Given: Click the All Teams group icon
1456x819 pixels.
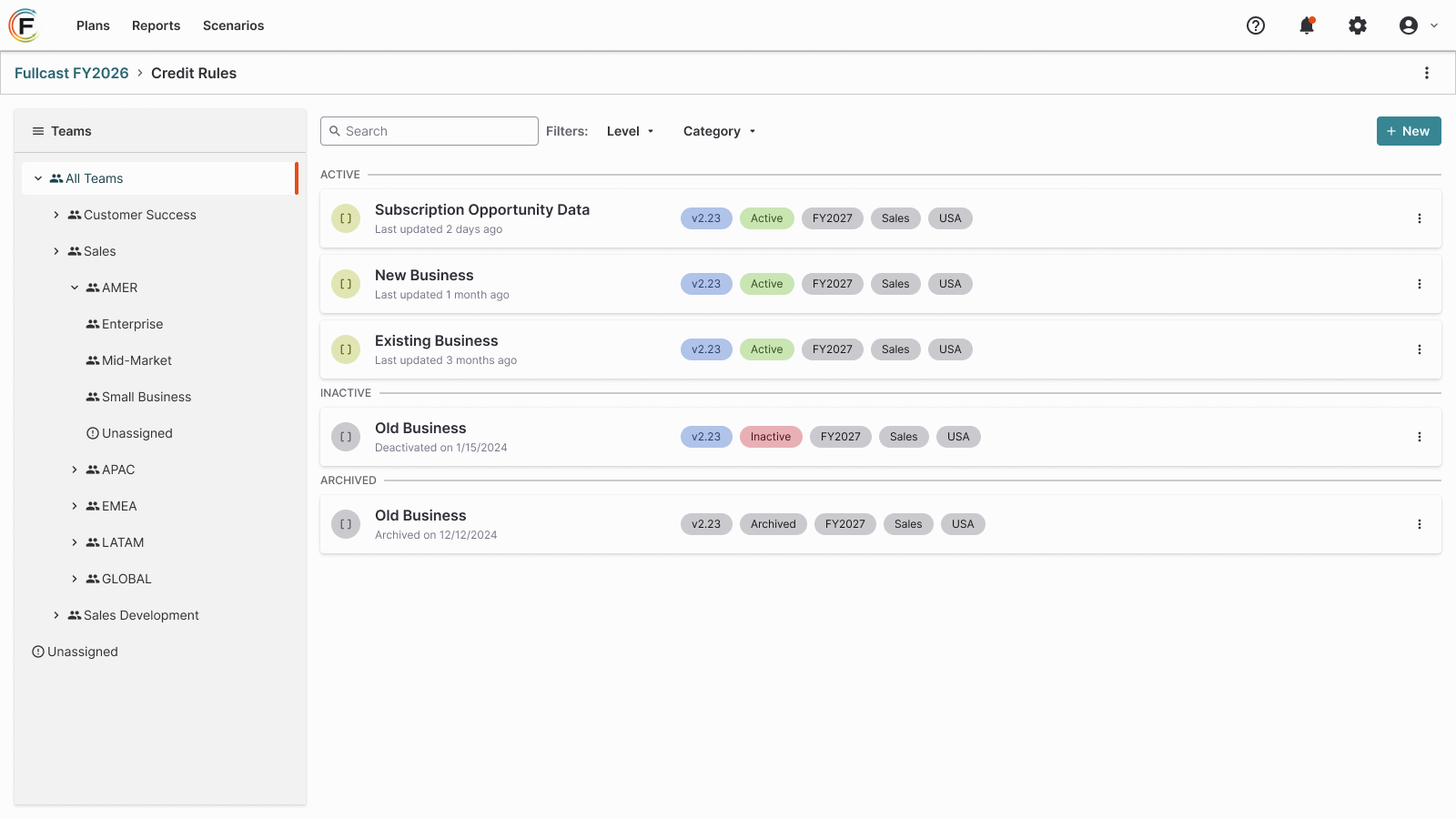Looking at the screenshot, I should tap(56, 178).
